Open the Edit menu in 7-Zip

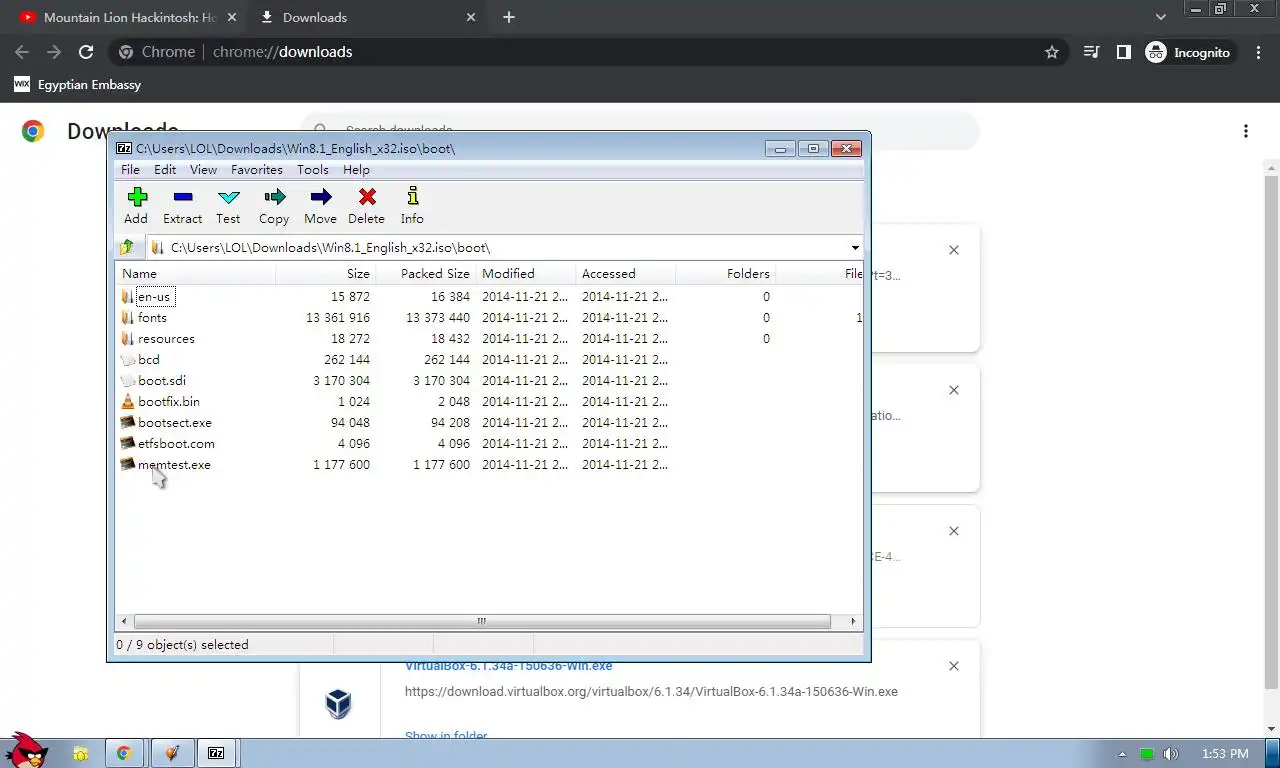pyautogui.click(x=165, y=170)
